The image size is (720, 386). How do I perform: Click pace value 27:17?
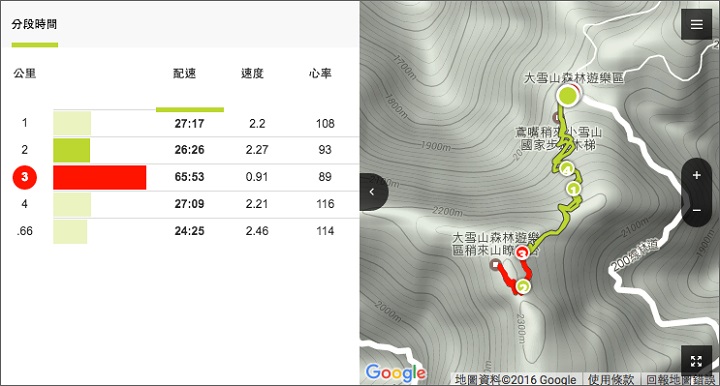click(189, 123)
